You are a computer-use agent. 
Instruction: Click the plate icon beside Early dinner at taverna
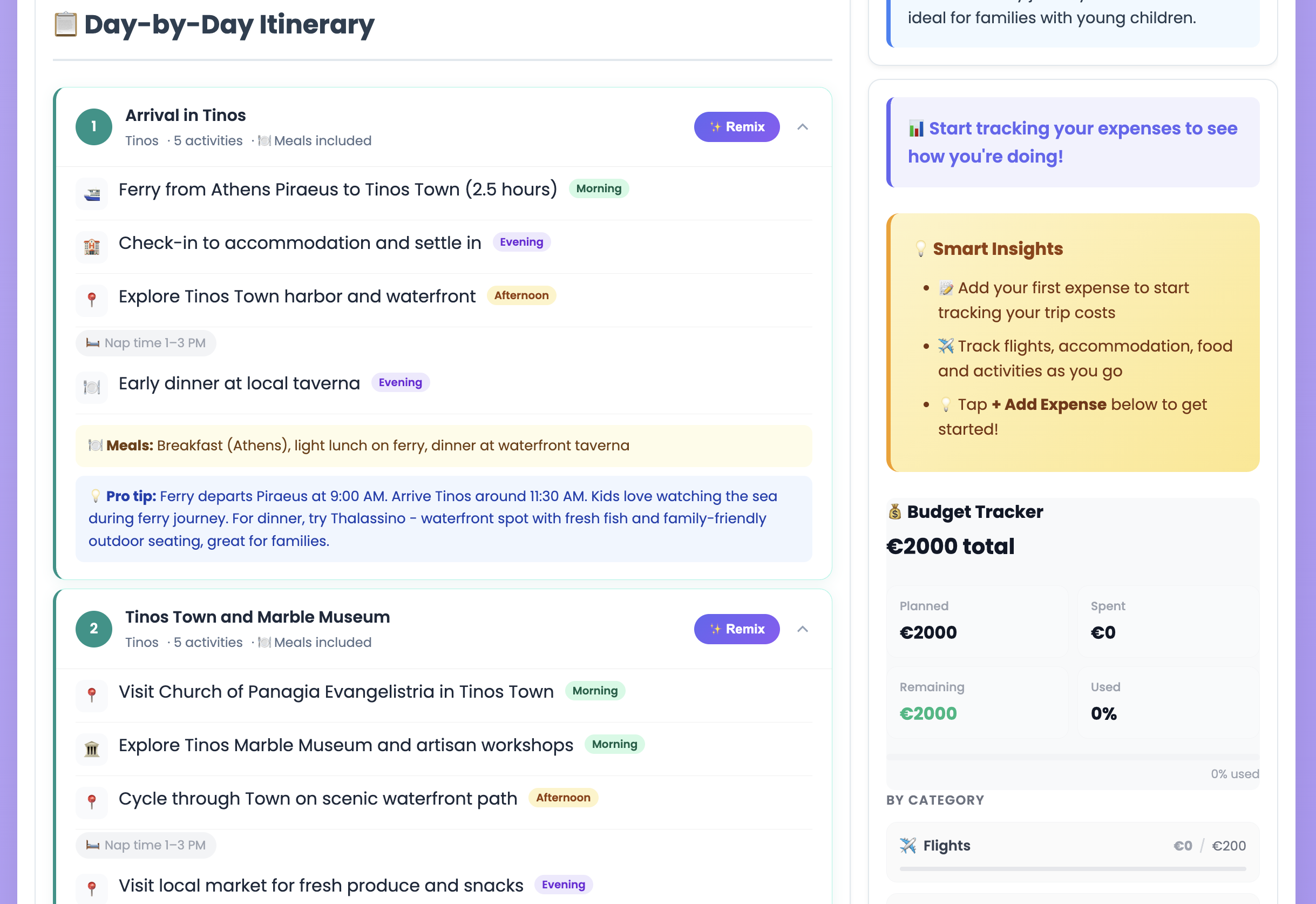(92, 388)
